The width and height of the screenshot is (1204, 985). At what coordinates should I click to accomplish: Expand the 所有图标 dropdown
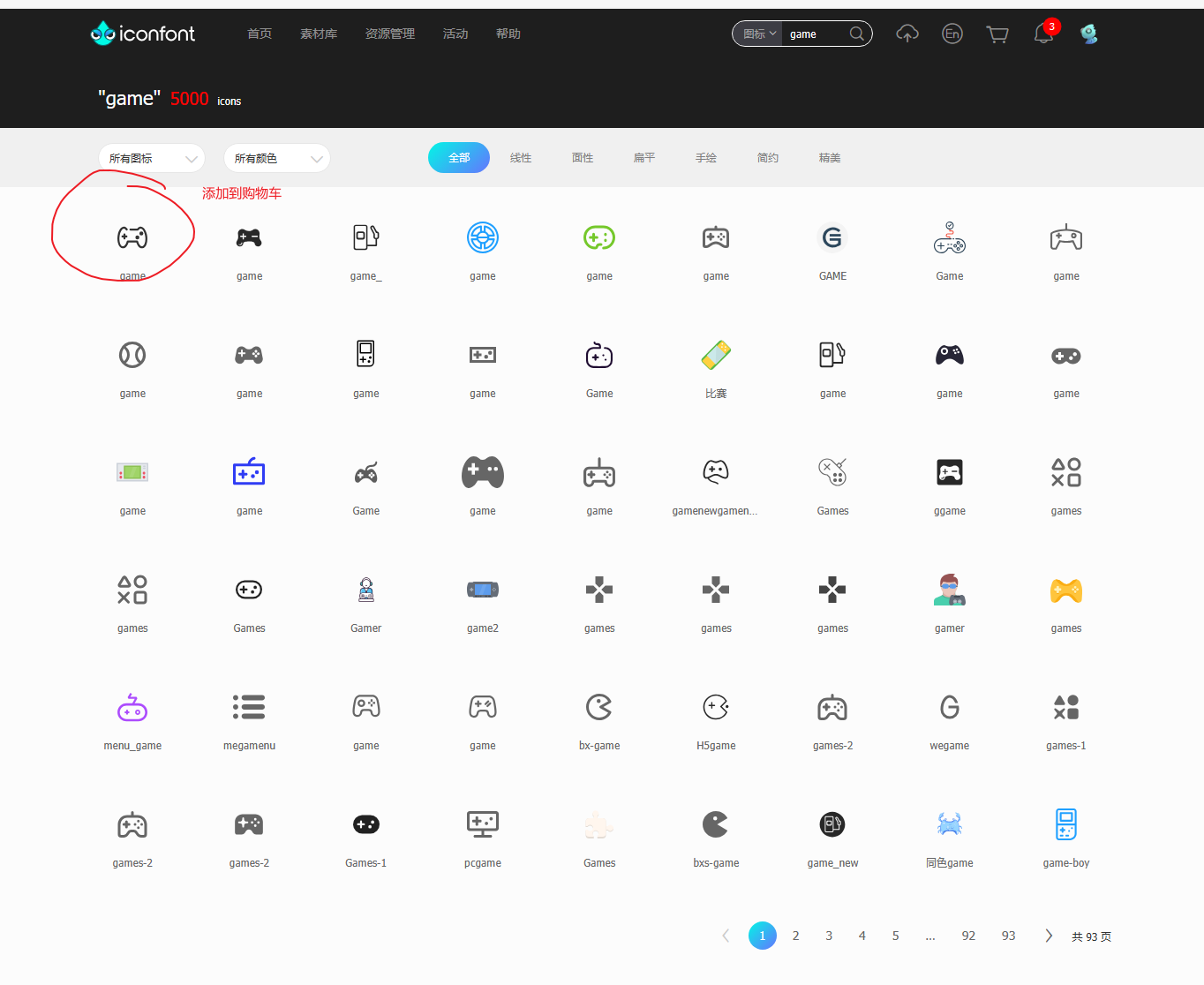152,159
